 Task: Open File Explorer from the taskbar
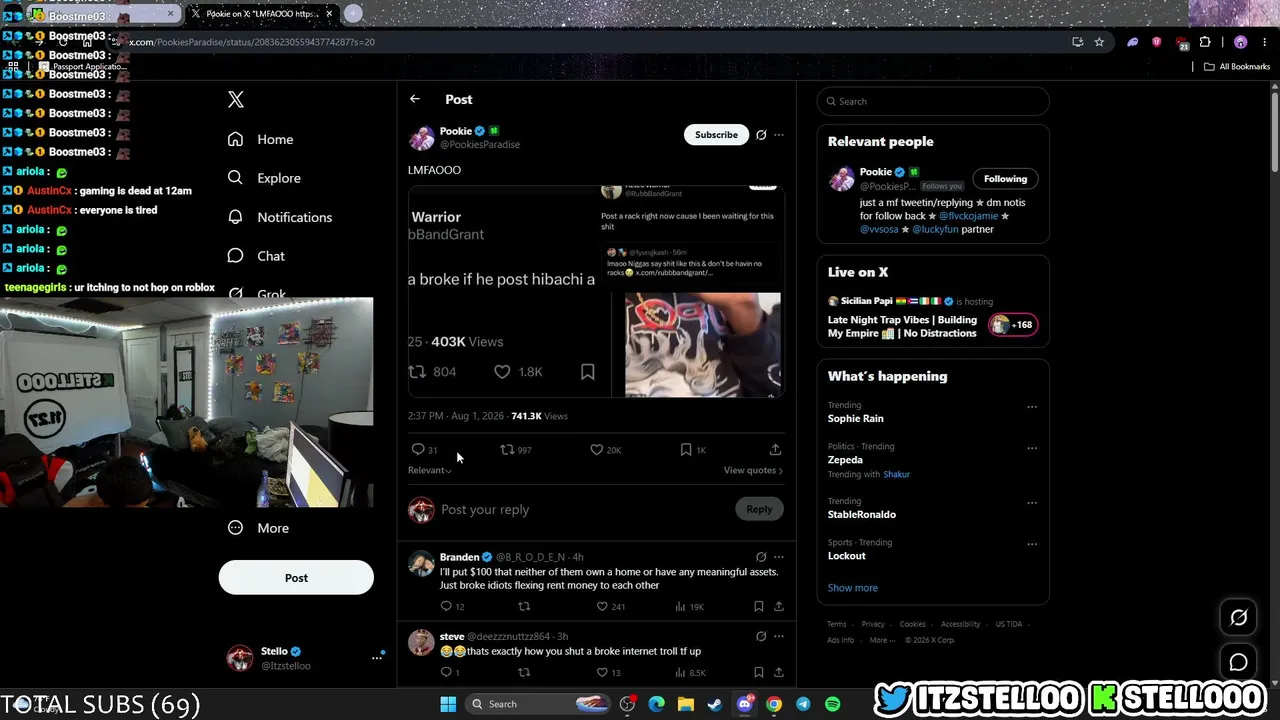pyautogui.click(x=686, y=704)
